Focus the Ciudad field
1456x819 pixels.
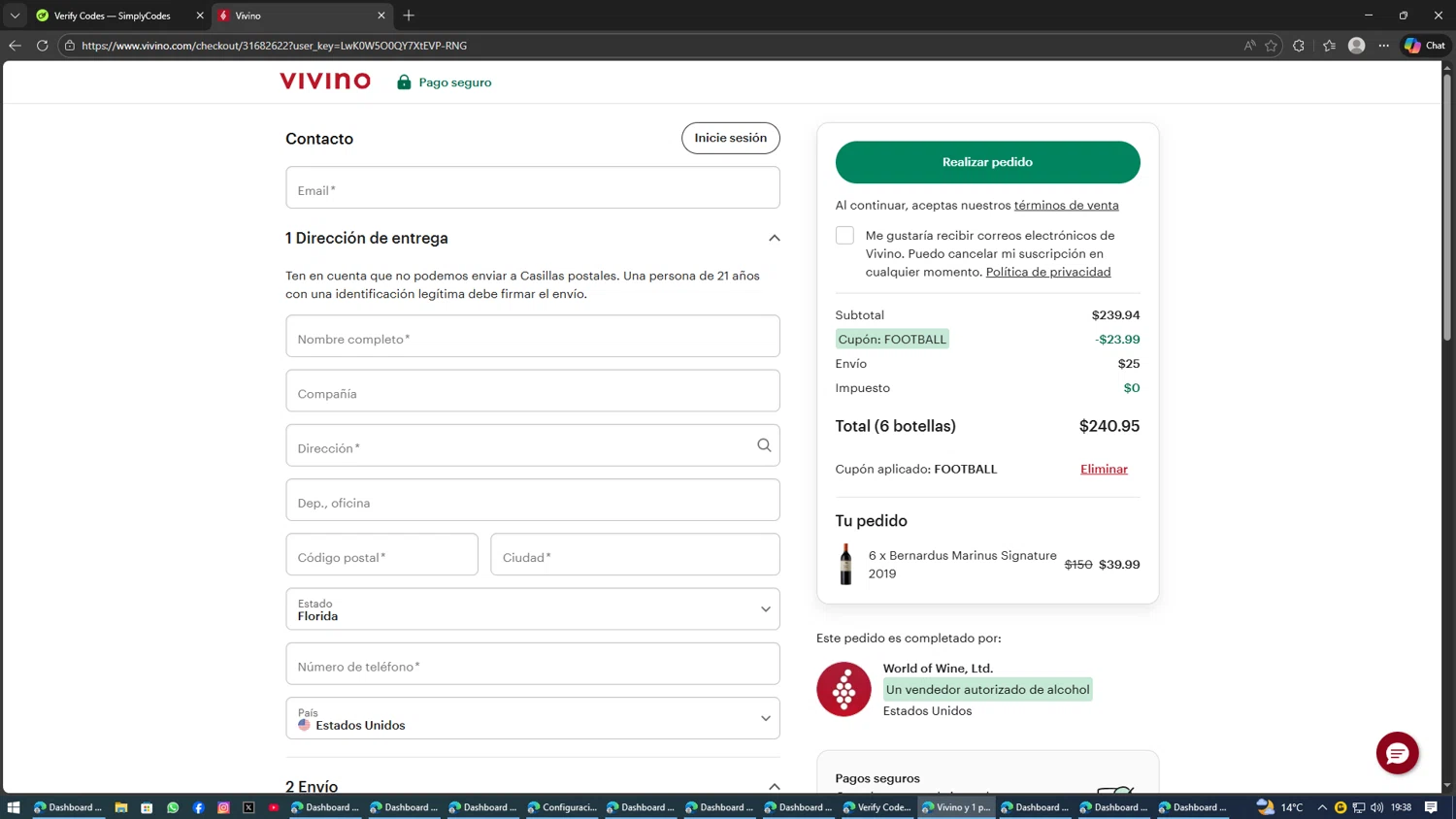(x=635, y=554)
